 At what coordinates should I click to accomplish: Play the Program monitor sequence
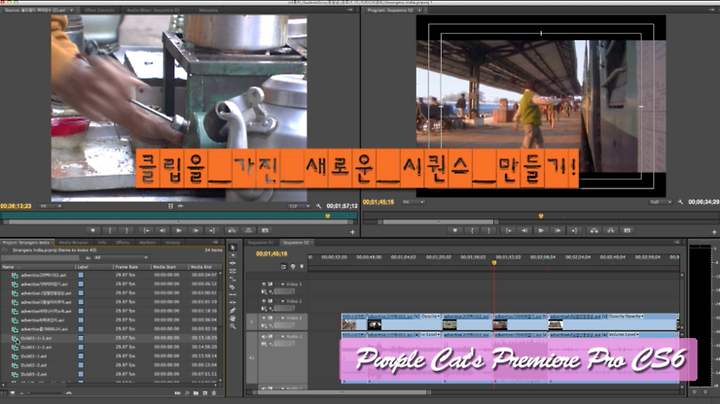(541, 230)
